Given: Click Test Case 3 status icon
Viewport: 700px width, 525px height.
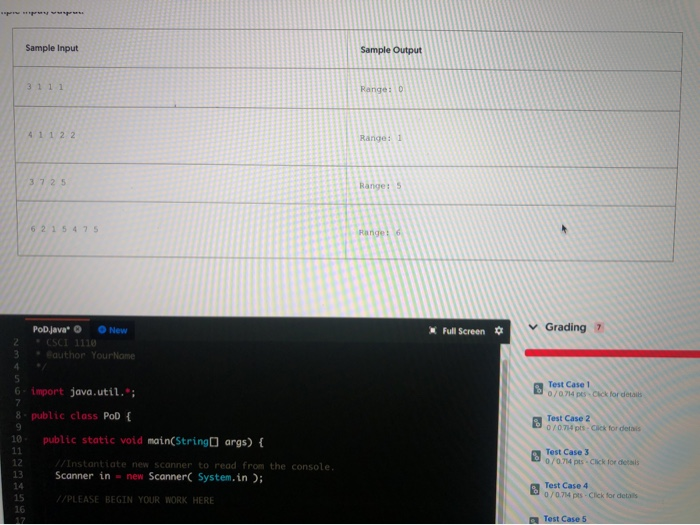Looking at the screenshot, I should 536,456.
